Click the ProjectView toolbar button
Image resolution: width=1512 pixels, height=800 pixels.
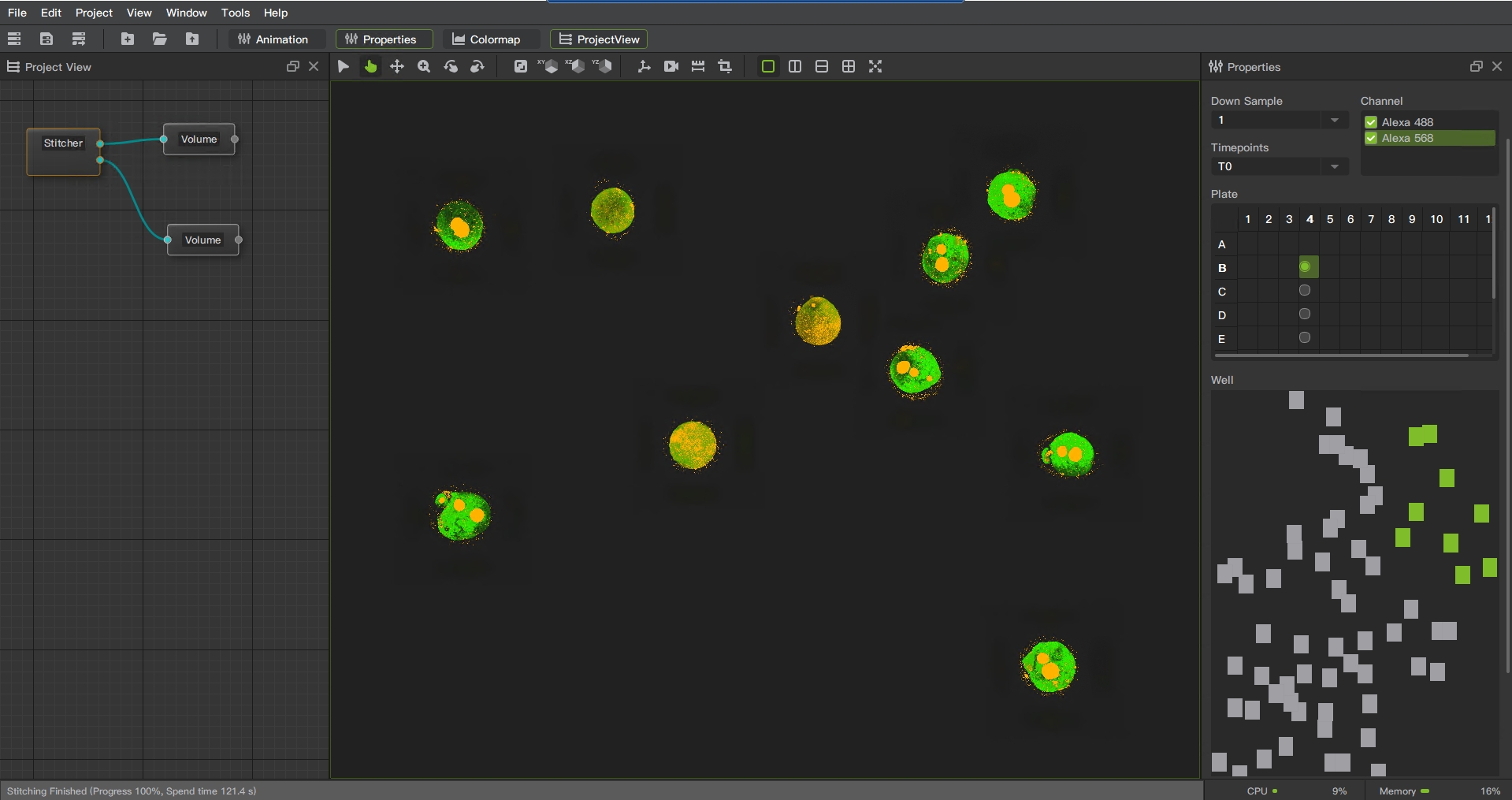click(599, 39)
